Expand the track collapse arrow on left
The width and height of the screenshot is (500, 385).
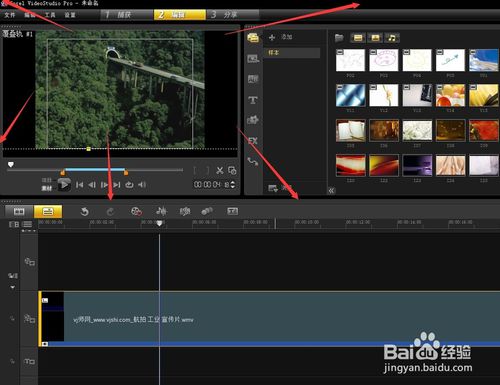13,287
